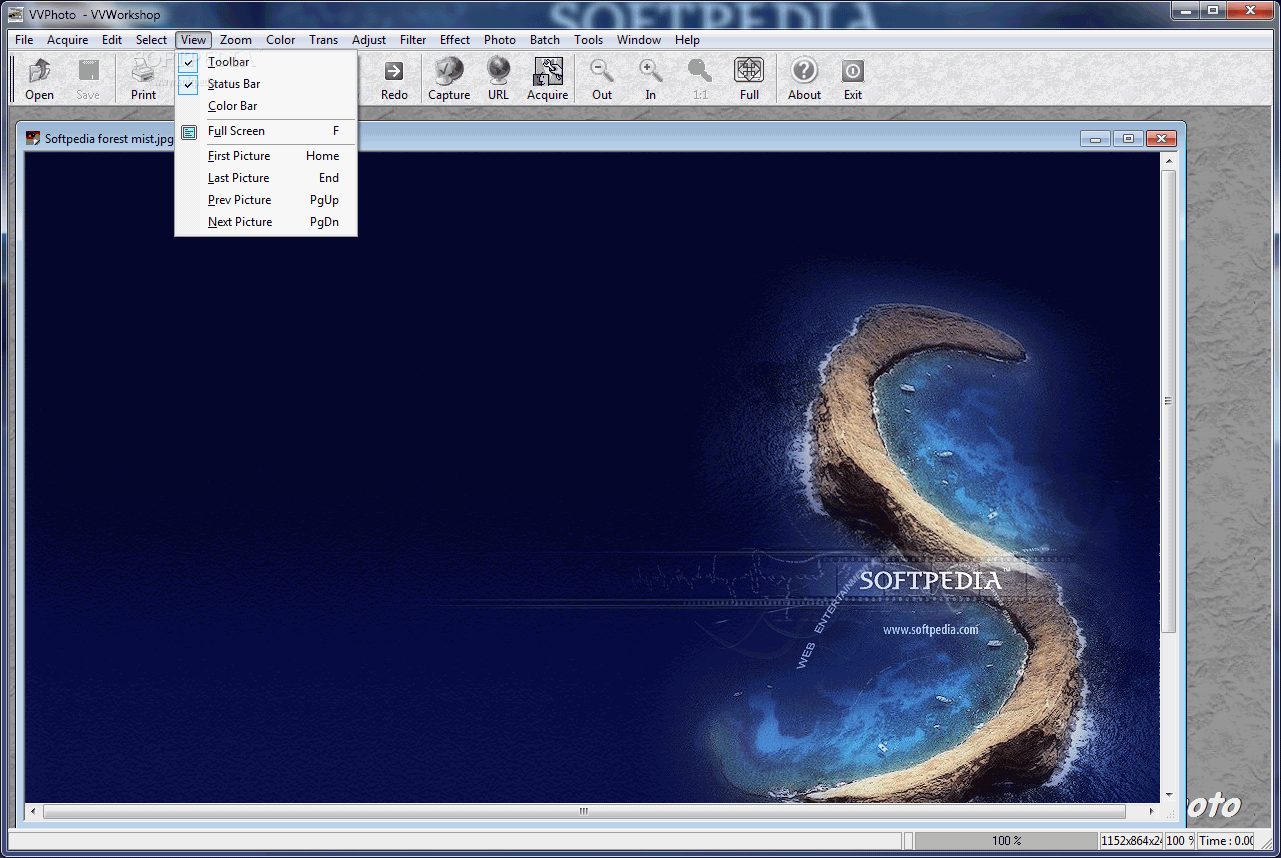Click the Exit toolbar icon
This screenshot has width=1281, height=858.
pos(853,79)
